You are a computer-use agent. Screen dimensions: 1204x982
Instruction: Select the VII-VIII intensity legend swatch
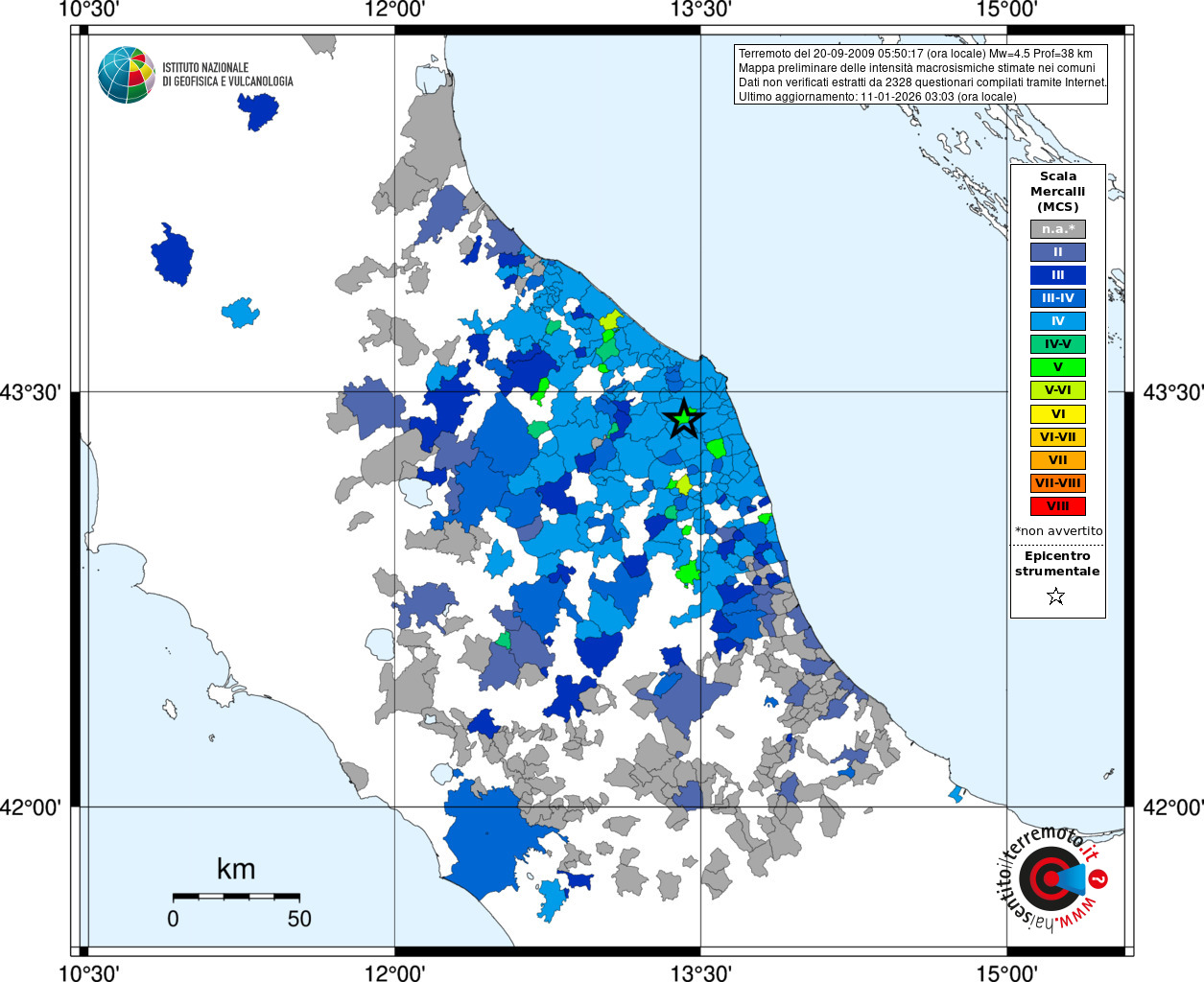pos(1058,483)
